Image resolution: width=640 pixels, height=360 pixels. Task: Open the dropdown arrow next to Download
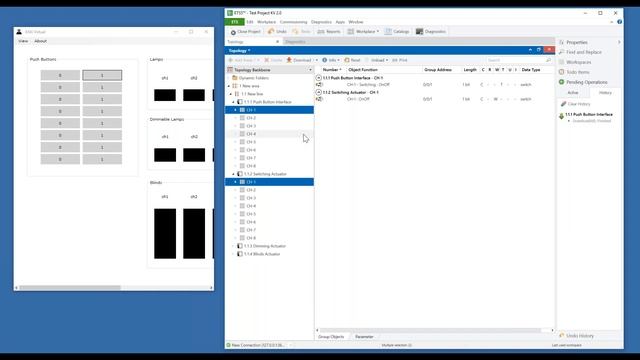click(316, 60)
